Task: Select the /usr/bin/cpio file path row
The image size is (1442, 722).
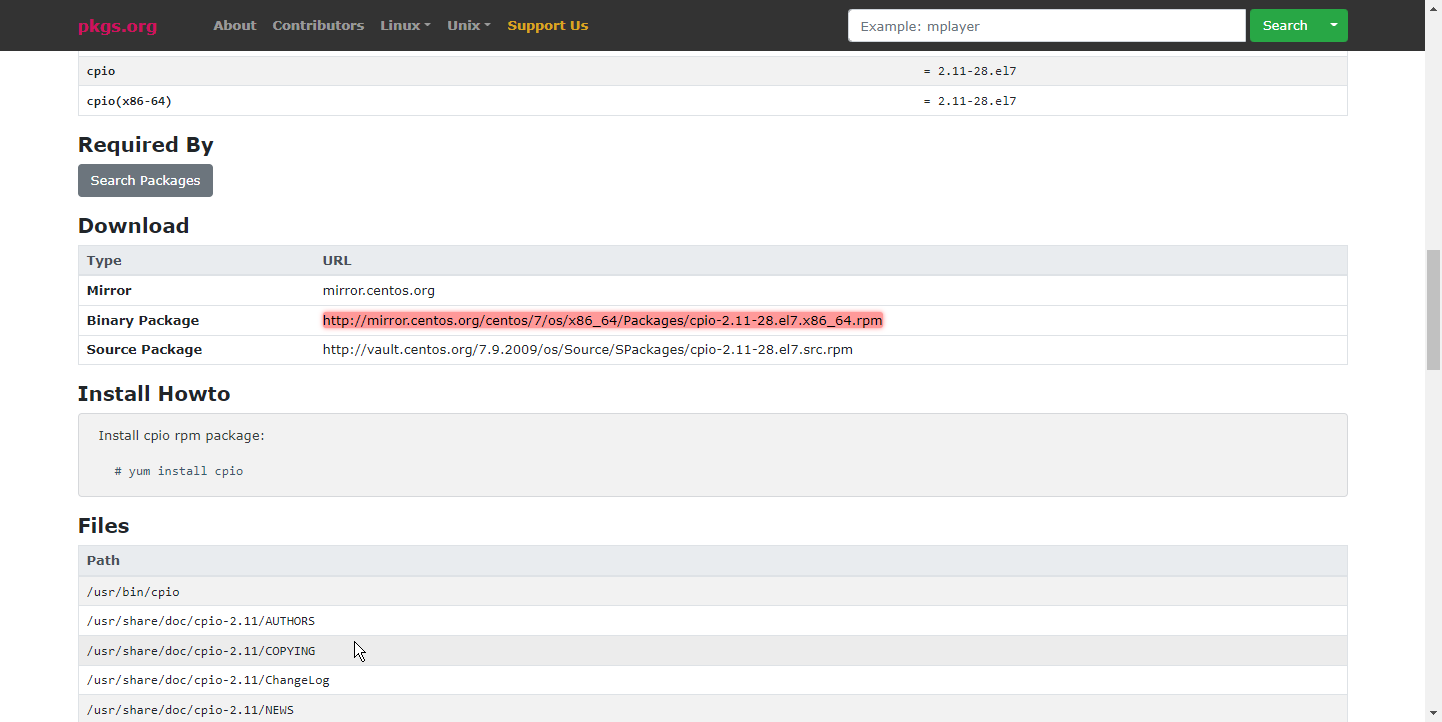Action: (x=133, y=592)
